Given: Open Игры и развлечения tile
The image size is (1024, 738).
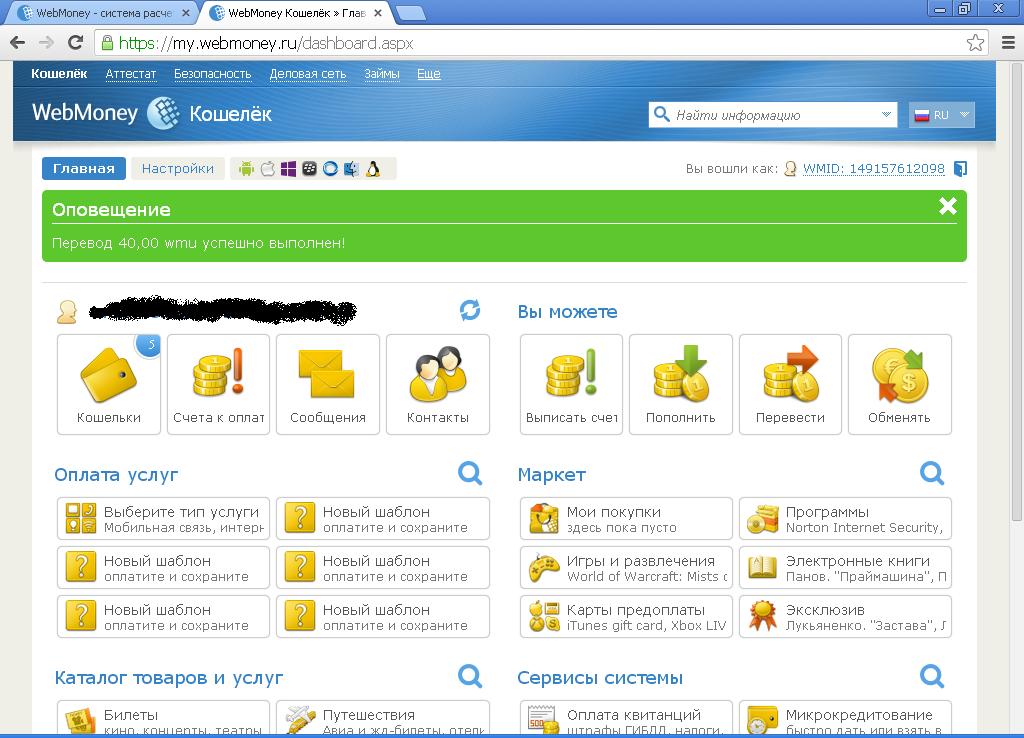Looking at the screenshot, I should click(x=626, y=568).
